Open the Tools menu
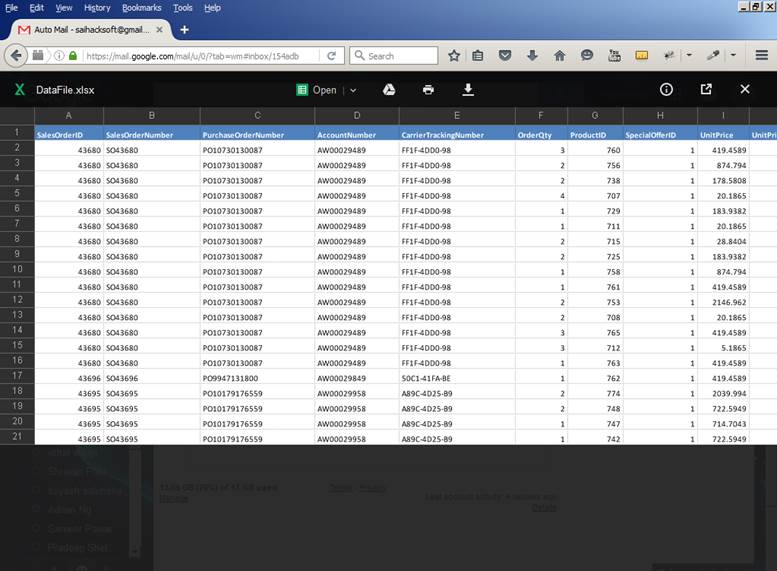Viewport: 777px width, 571px height. click(182, 7)
